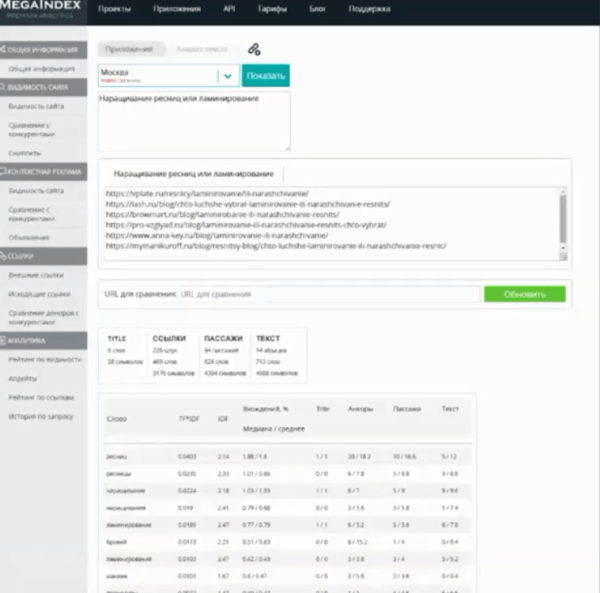Click the magnifier icon in Видимость сайта header
Viewport: 600px width, 593px height.
5,87
